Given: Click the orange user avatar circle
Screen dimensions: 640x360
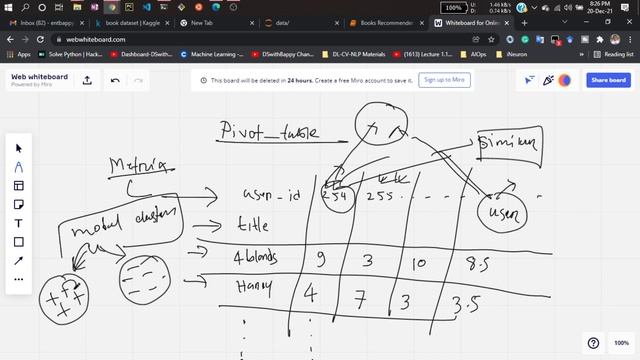Looking at the screenshot, I should (565, 80).
